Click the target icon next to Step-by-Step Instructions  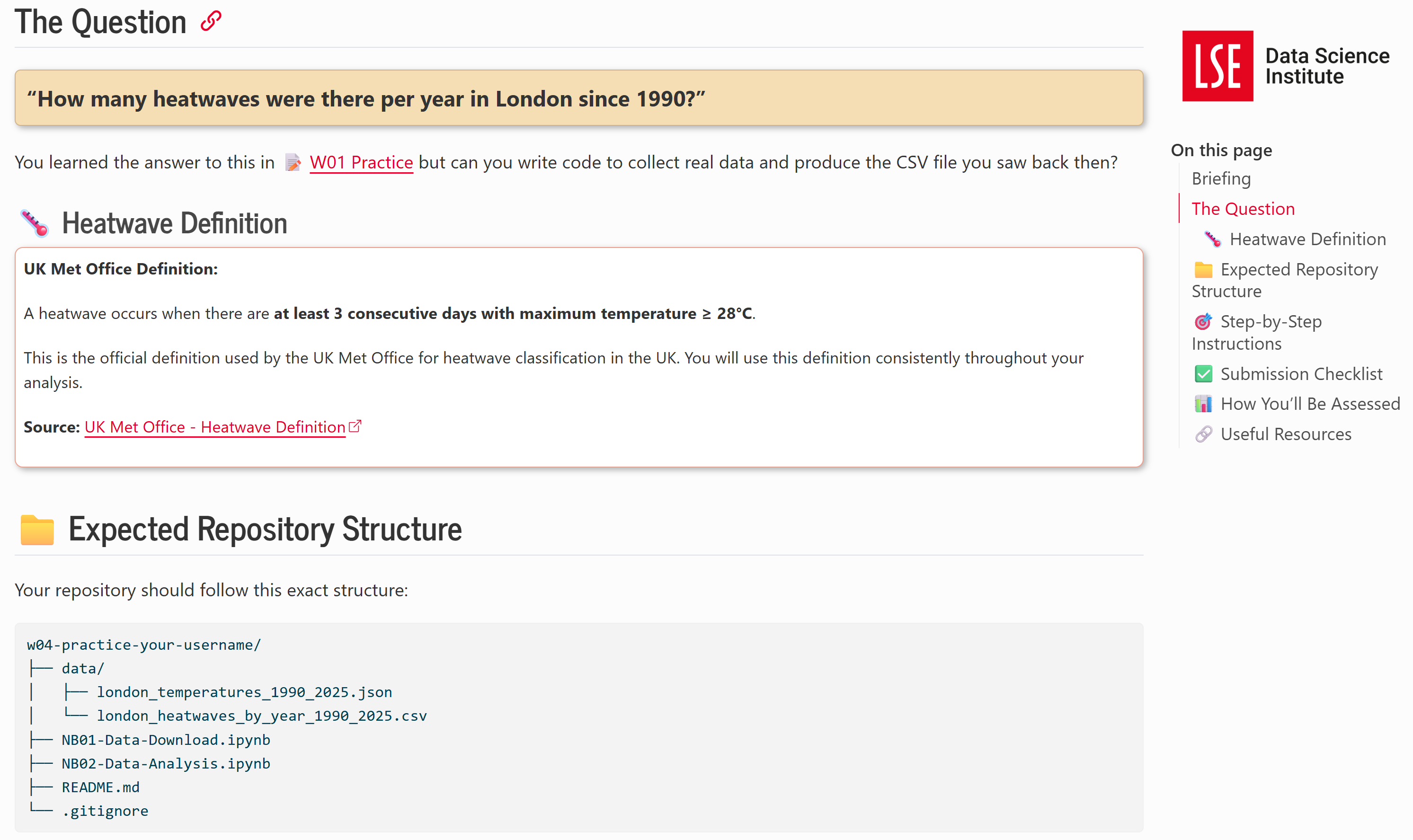[x=1203, y=321]
